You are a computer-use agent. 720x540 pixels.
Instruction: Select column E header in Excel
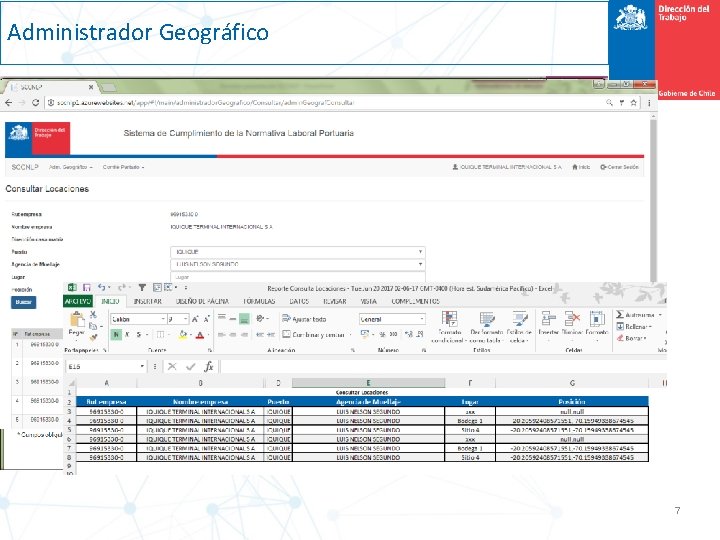(x=368, y=383)
